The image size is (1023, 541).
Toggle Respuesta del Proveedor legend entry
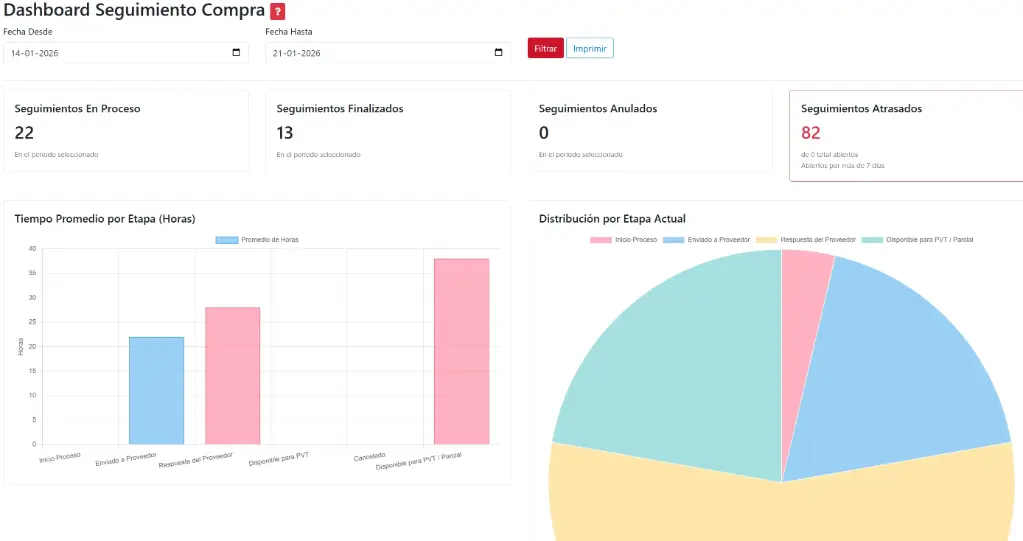(805, 240)
